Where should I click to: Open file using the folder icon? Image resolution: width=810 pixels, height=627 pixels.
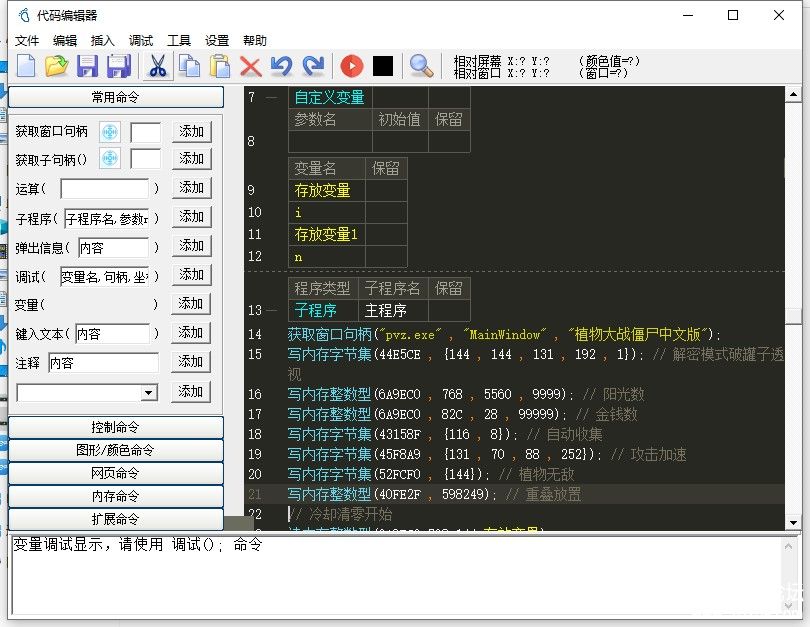56,66
